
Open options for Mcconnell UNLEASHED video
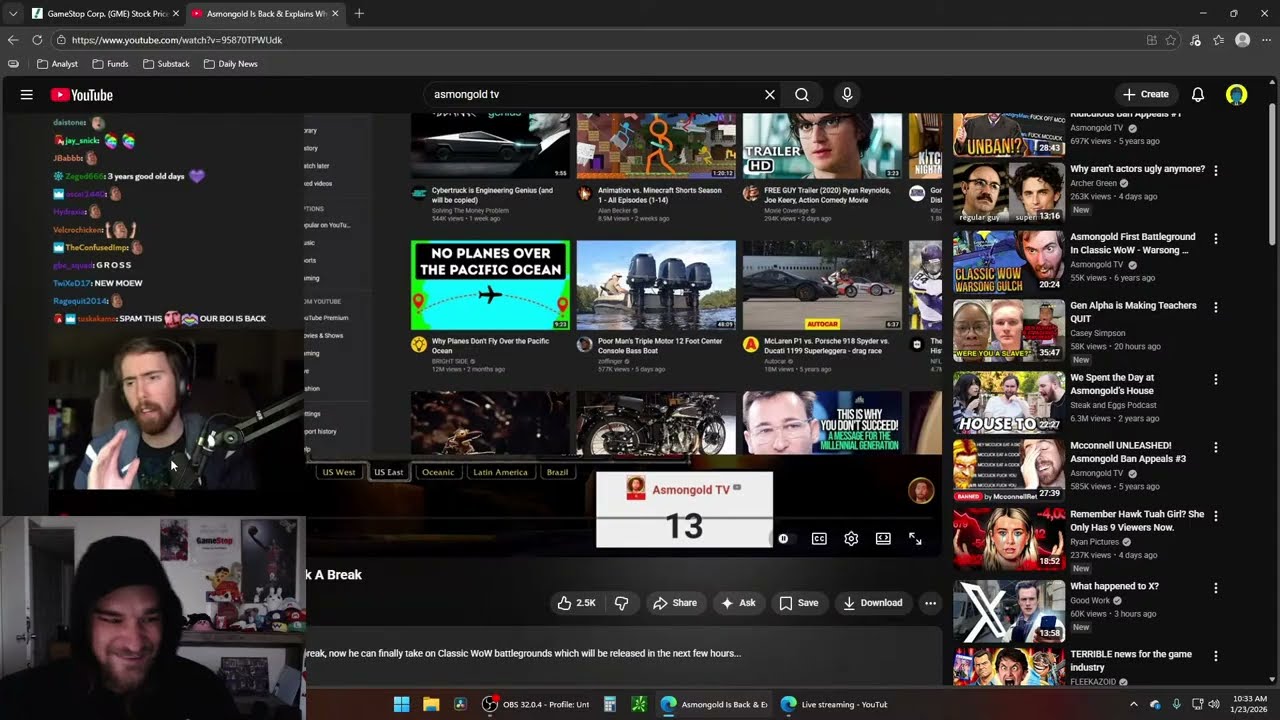(x=1216, y=447)
